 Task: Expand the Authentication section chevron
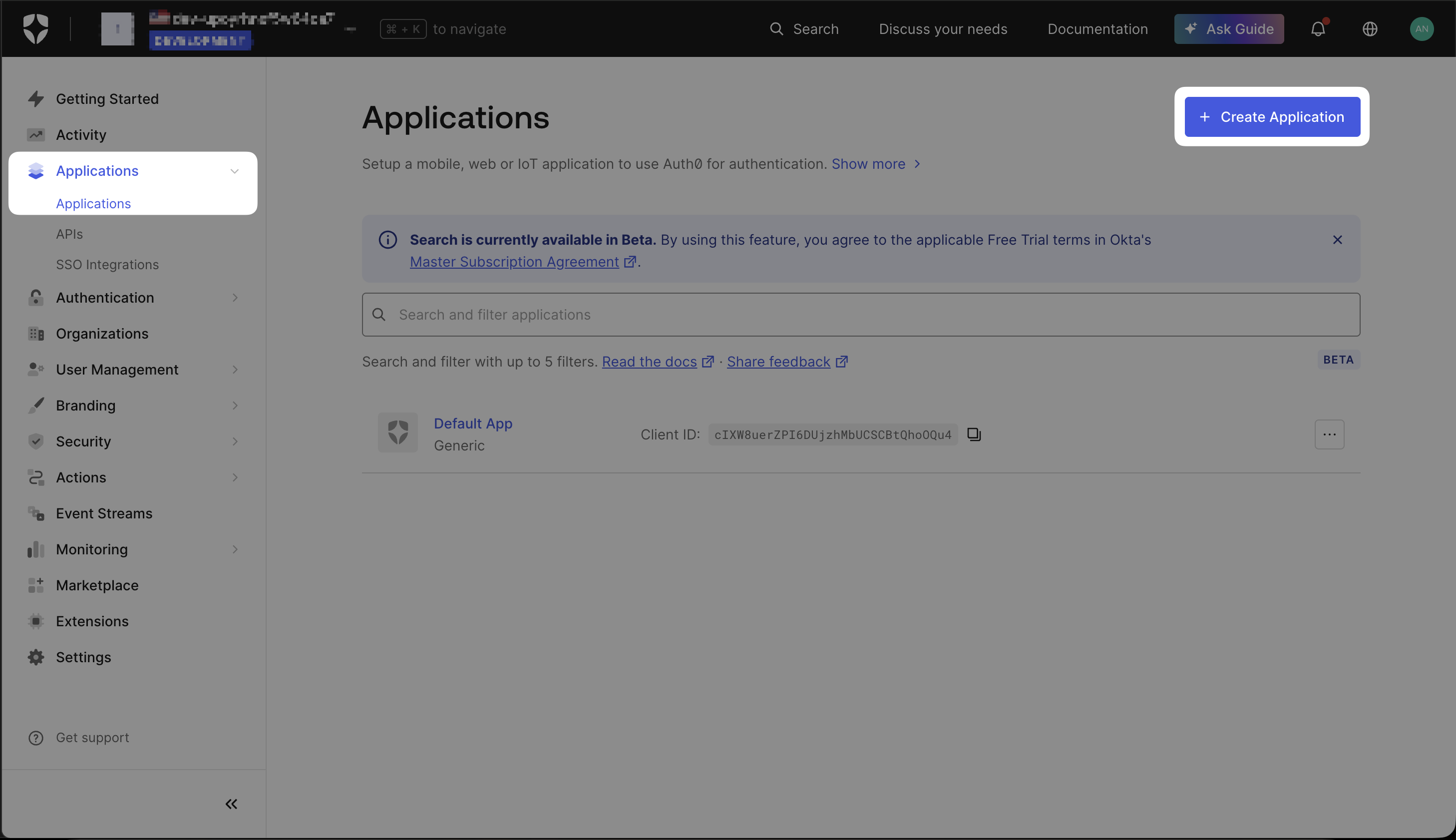[x=235, y=298]
